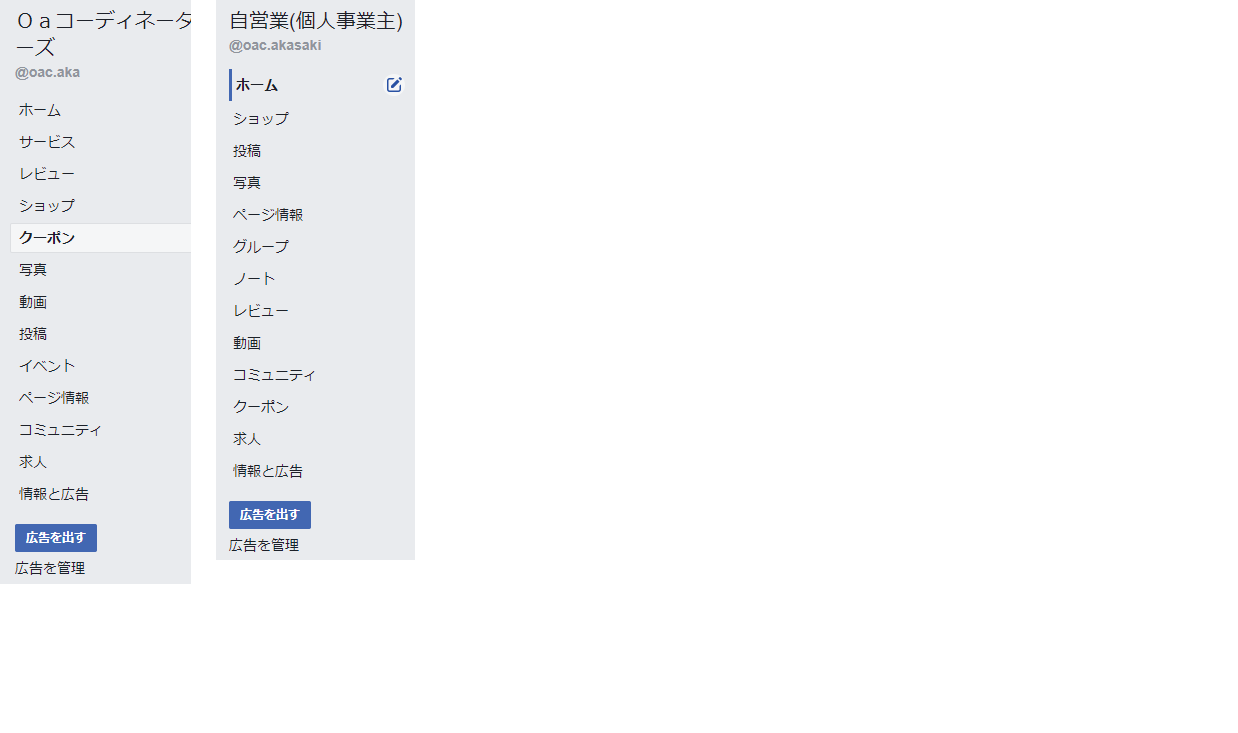Go to 写真 in the left sidebar

coord(33,270)
